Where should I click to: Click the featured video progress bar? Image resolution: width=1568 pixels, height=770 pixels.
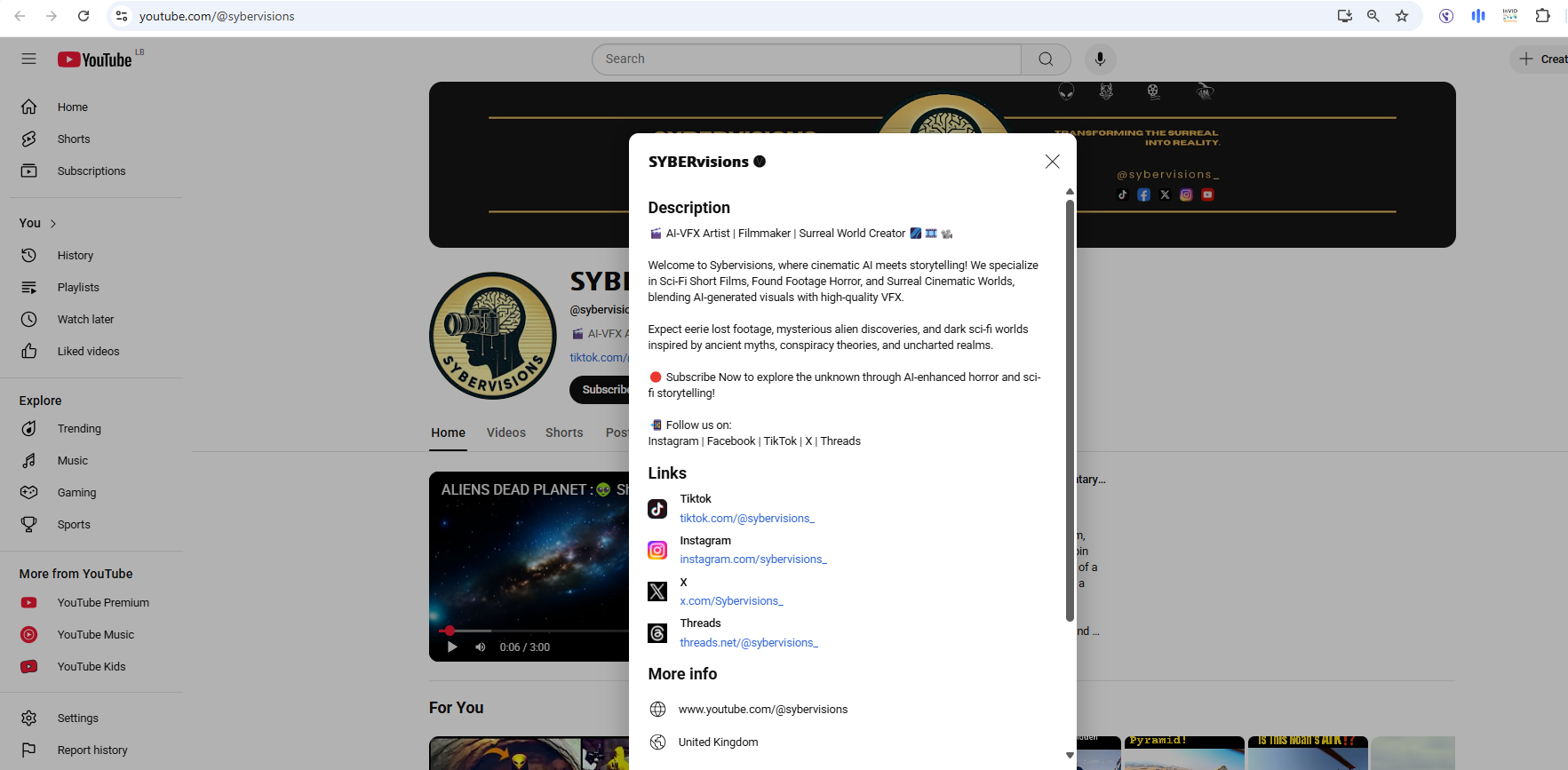[x=534, y=631]
